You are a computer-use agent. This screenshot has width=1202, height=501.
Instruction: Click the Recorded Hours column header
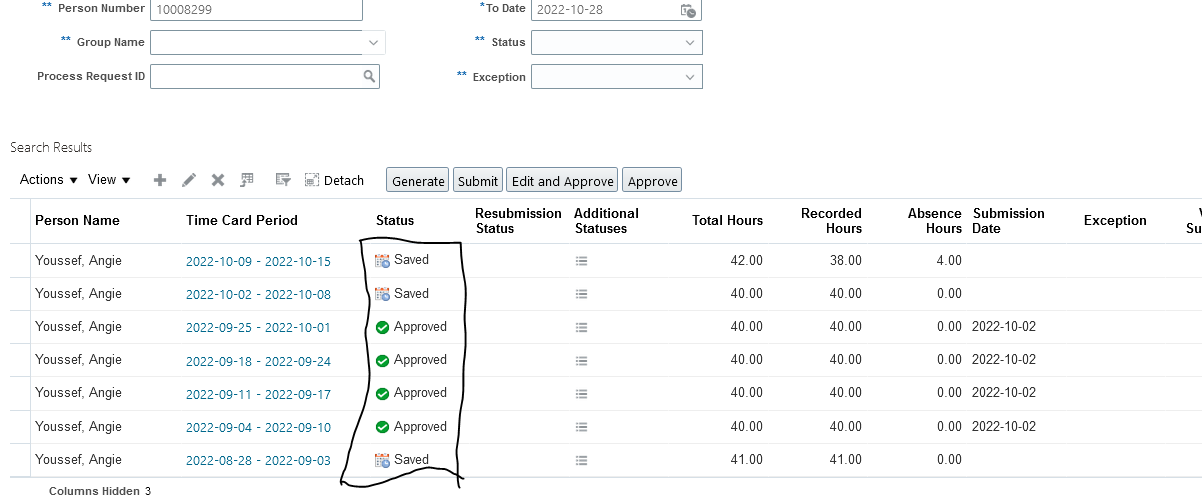(x=831, y=220)
